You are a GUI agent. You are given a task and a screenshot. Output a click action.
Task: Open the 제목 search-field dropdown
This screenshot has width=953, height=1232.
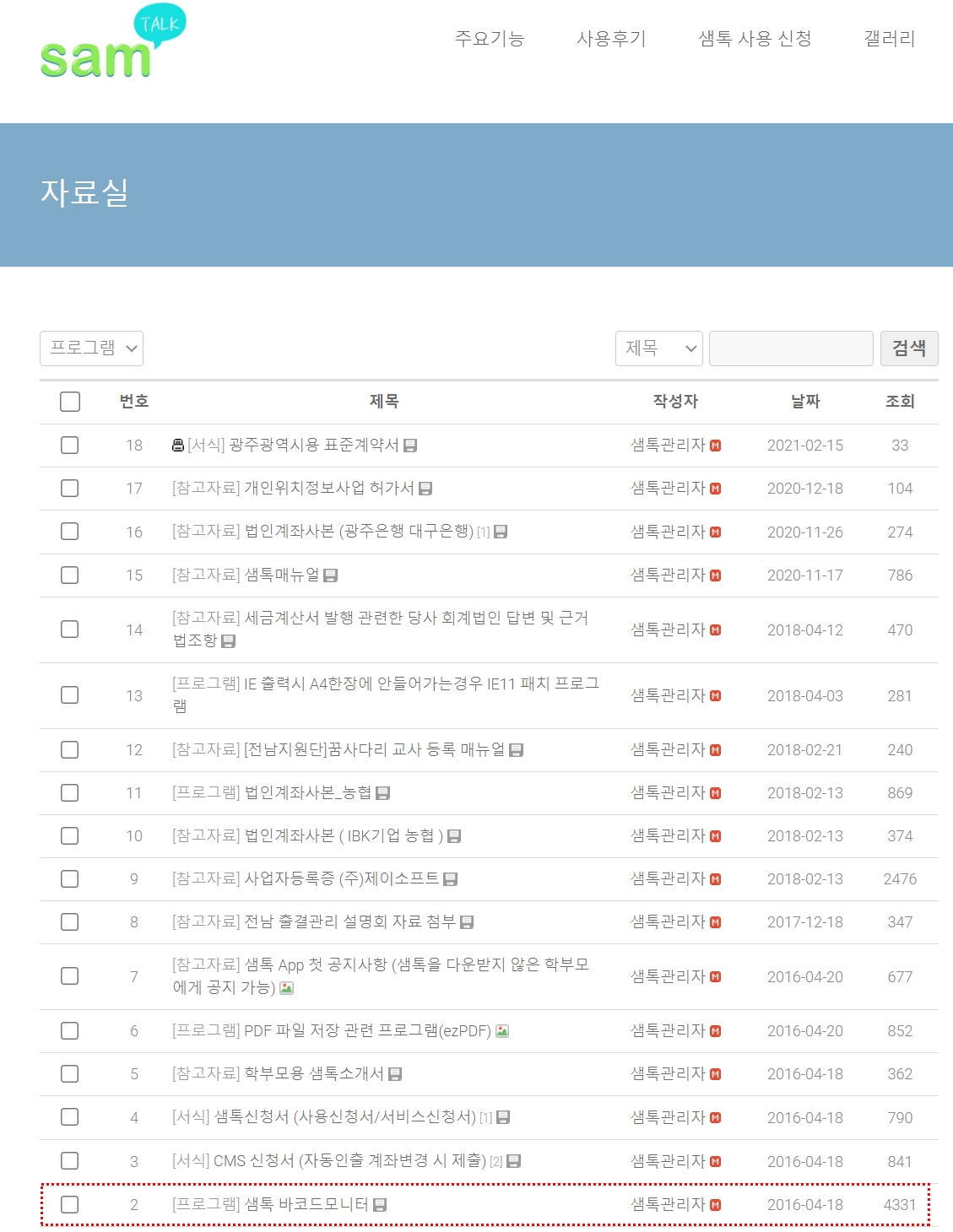[659, 349]
